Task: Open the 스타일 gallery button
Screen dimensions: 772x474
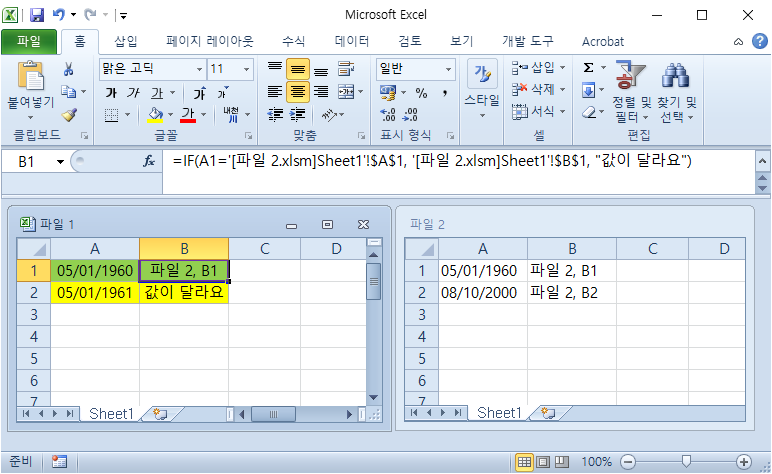Action: (482, 90)
